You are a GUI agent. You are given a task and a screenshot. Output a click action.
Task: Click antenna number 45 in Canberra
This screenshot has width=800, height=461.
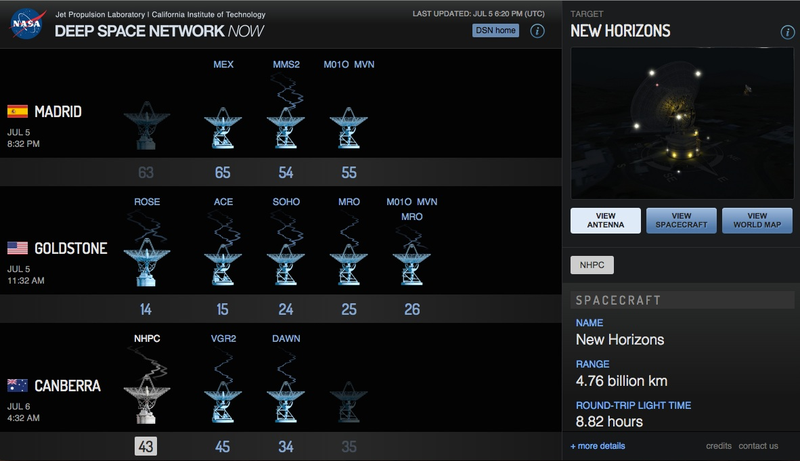[x=222, y=447]
